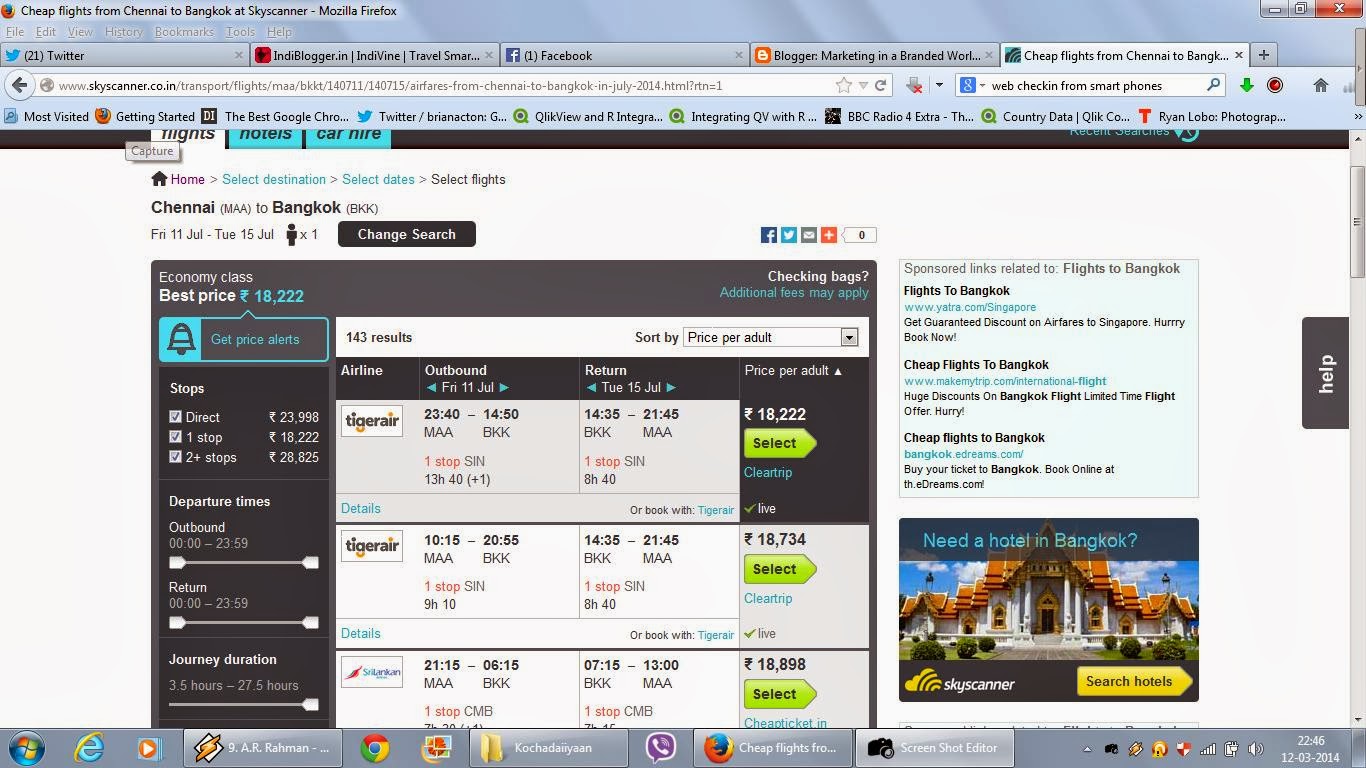1366x768 pixels.
Task: Run the web search with magnifier icon
Action: pyautogui.click(x=1213, y=85)
